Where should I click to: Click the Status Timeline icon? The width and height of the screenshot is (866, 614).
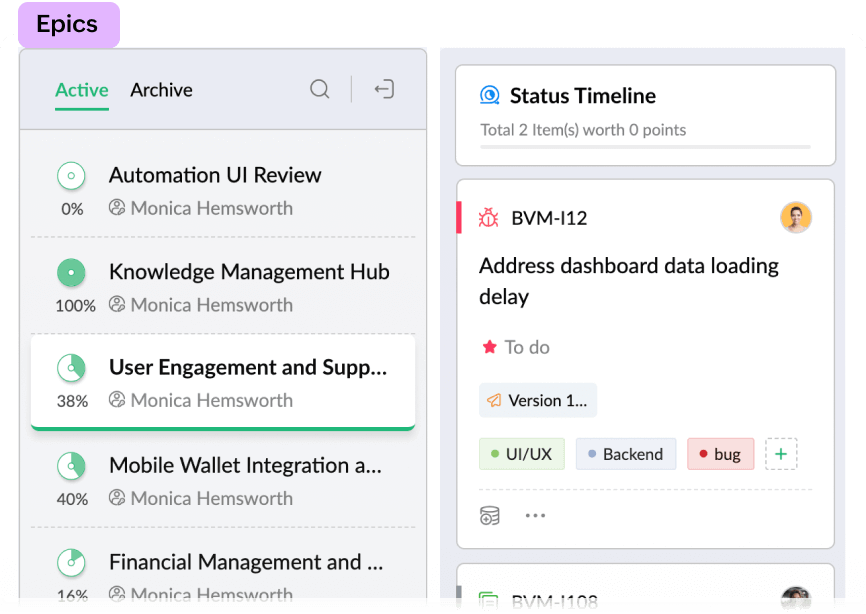(490, 96)
